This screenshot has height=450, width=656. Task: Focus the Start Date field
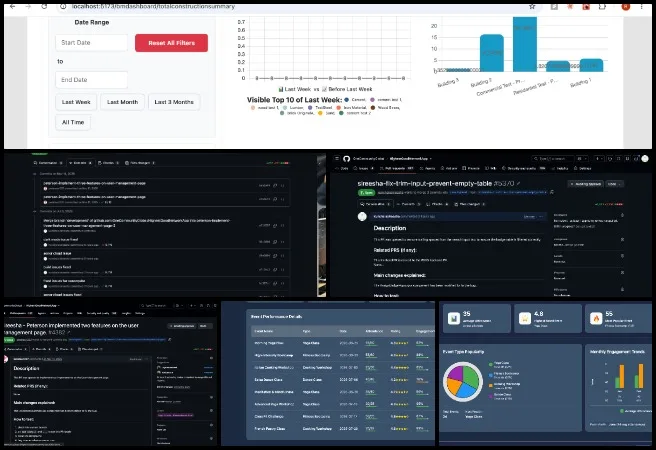(91, 43)
